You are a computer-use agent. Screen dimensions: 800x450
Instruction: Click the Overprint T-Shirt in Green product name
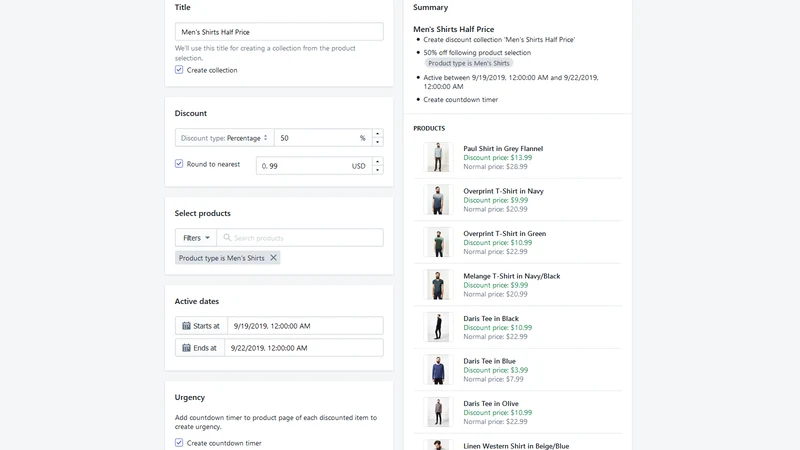click(x=505, y=233)
